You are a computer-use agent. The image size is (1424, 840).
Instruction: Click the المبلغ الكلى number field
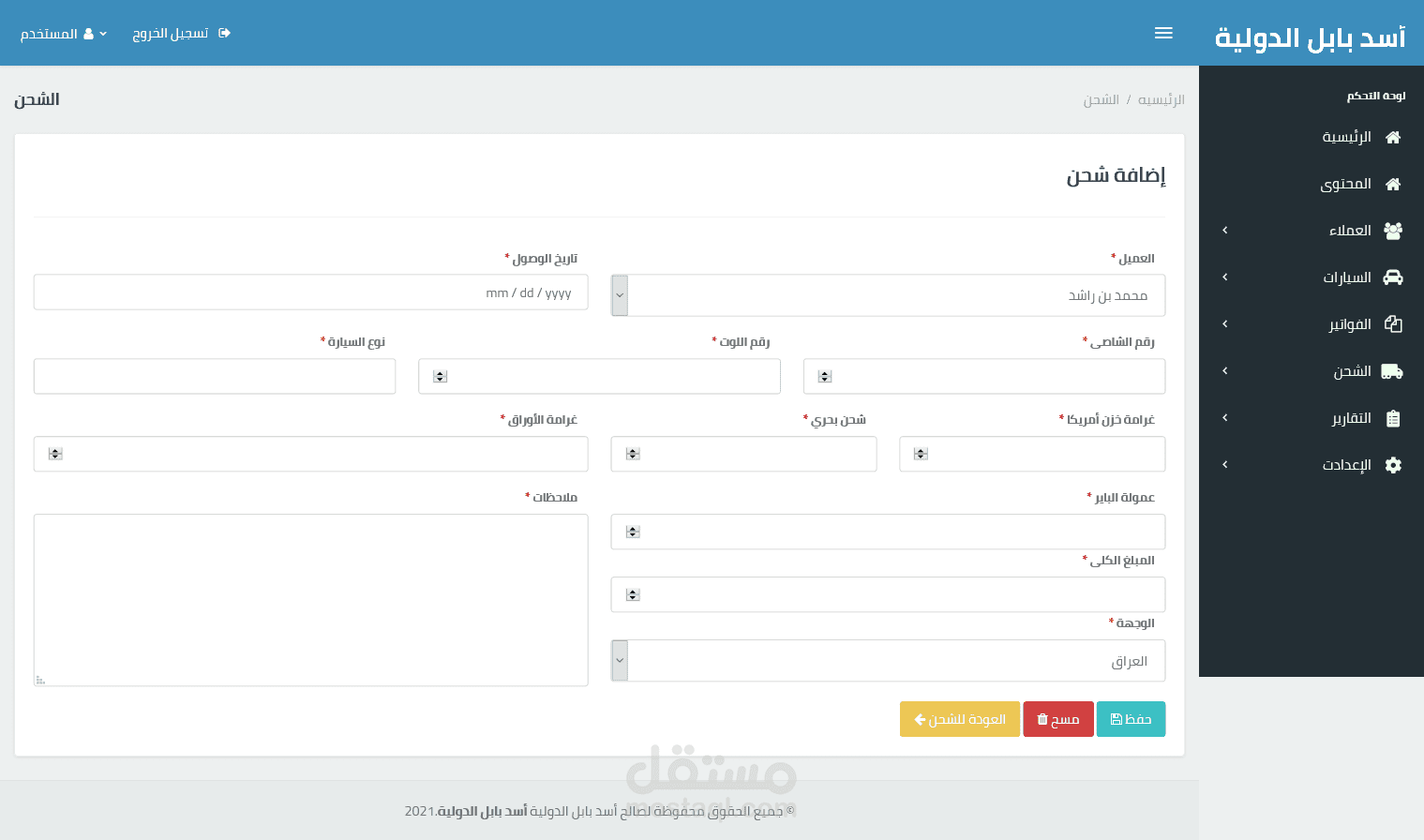pos(888,594)
